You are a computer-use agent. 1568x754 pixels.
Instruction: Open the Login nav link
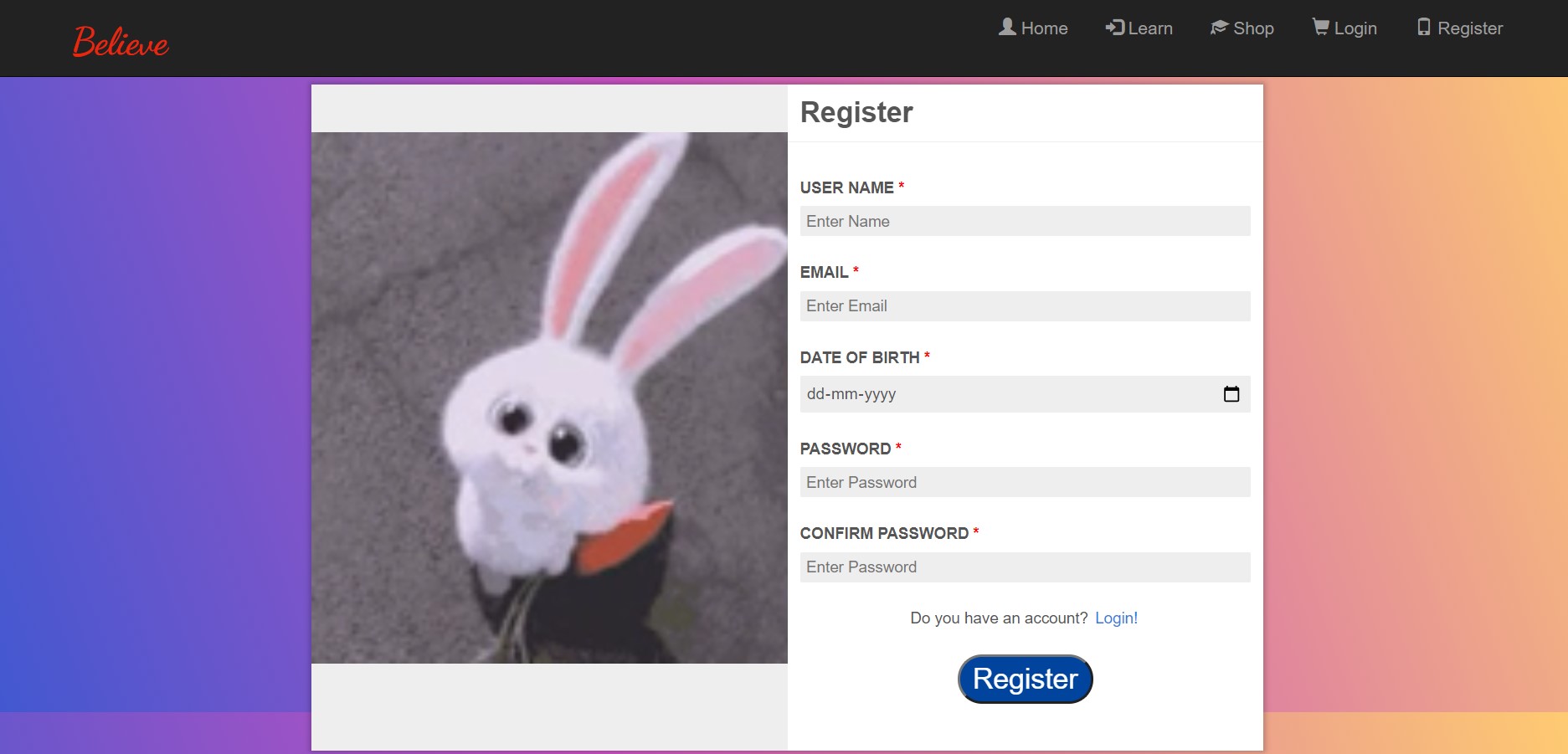coord(1355,28)
